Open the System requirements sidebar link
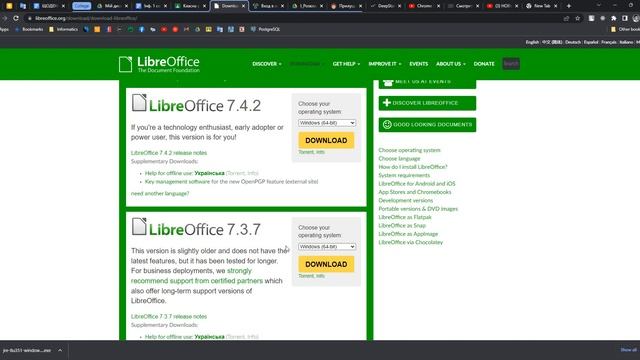The height and width of the screenshot is (360, 640). (x=404, y=175)
